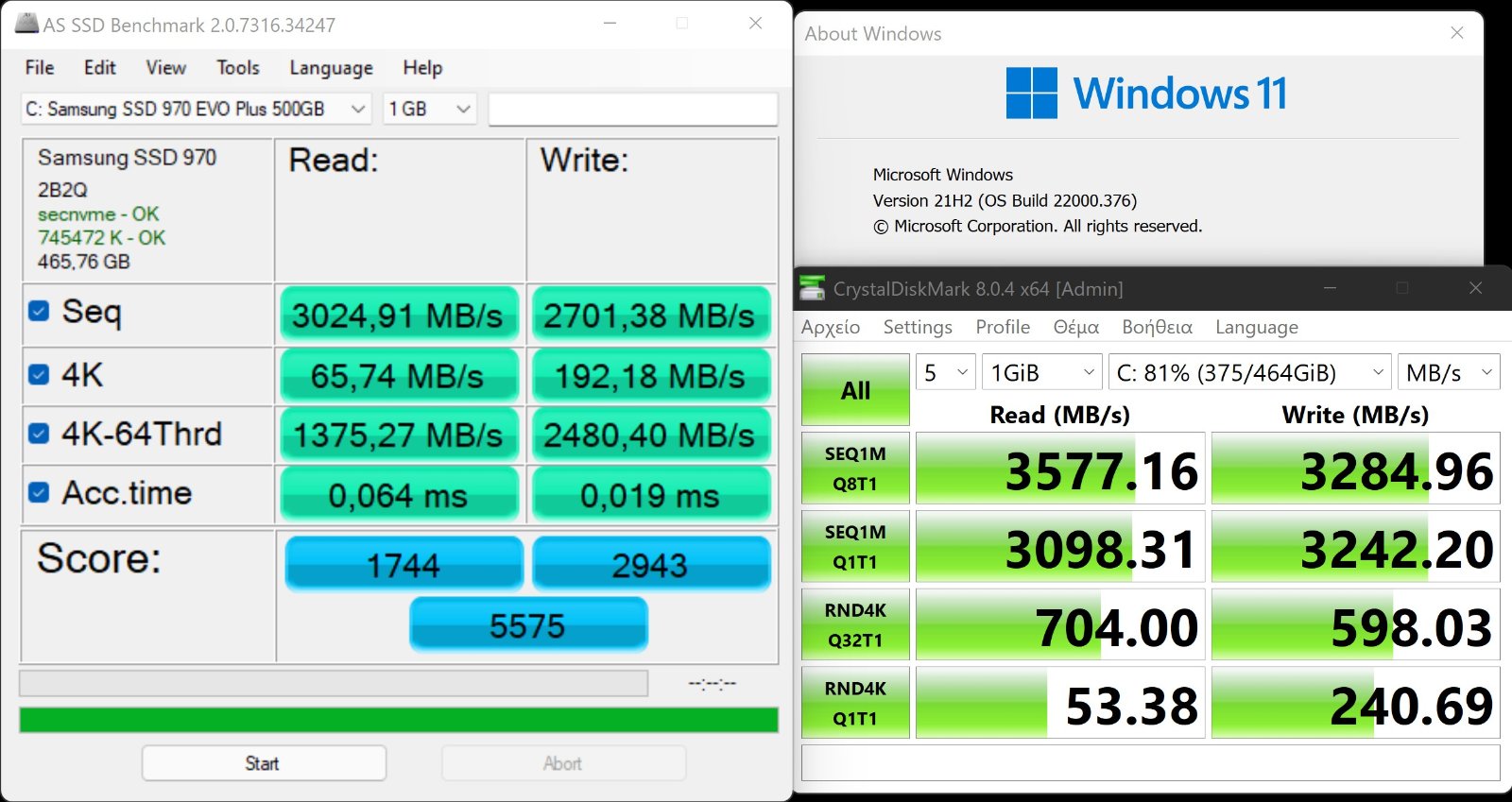Screen dimensions: 1512x802
Task: Click the total score 5575
Action: pos(528,624)
